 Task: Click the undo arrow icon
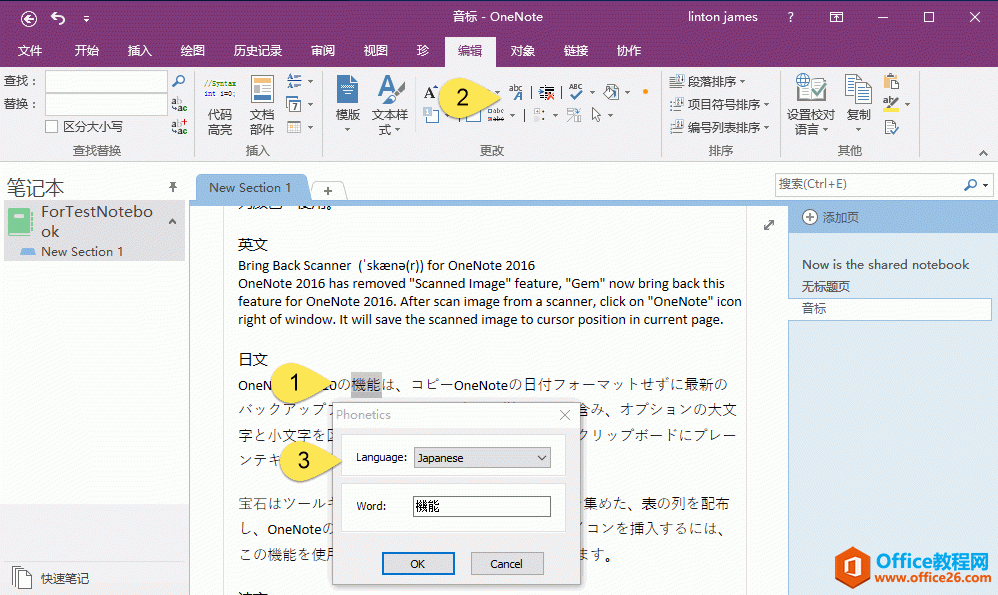pyautogui.click(x=58, y=18)
